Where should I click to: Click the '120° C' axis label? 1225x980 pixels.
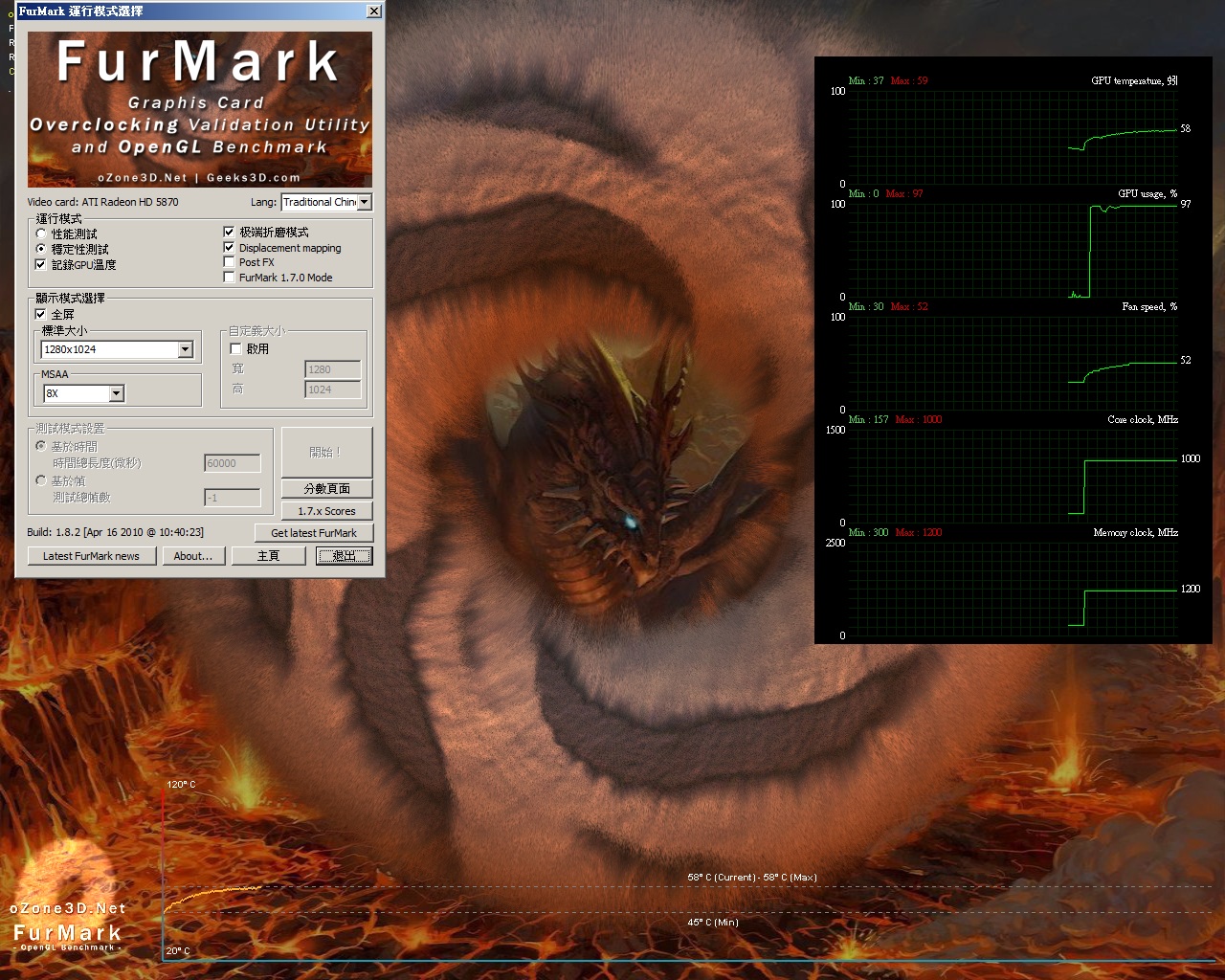point(181,785)
